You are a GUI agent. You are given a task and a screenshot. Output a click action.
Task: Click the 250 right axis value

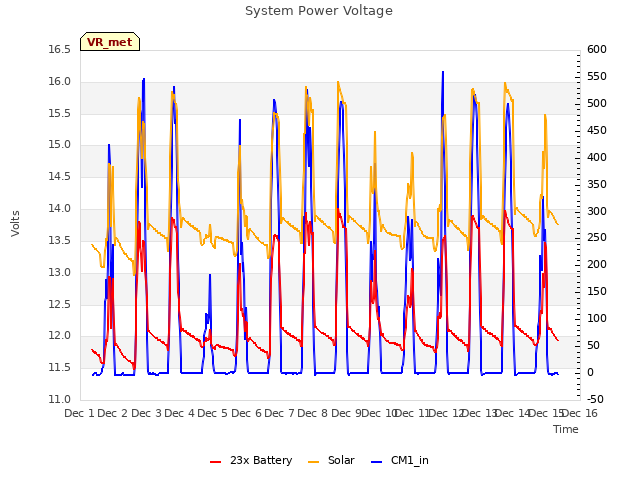click(x=597, y=238)
